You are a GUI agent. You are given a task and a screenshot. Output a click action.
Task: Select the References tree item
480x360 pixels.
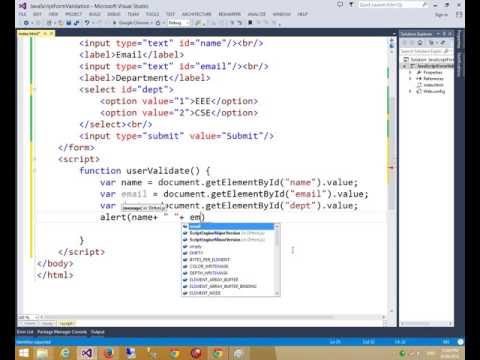[x=433, y=79]
